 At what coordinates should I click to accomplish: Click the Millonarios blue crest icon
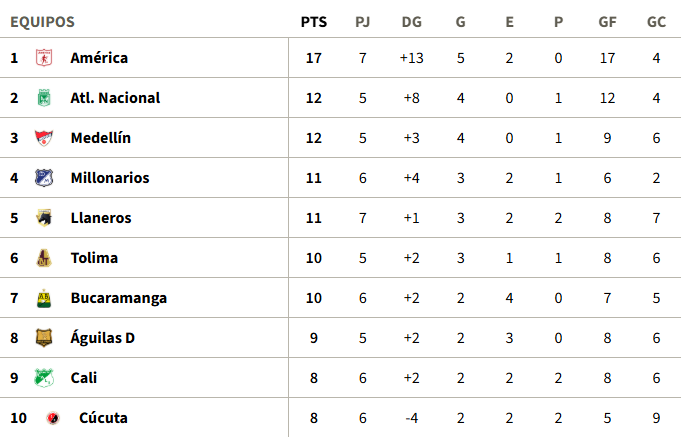[x=44, y=178]
